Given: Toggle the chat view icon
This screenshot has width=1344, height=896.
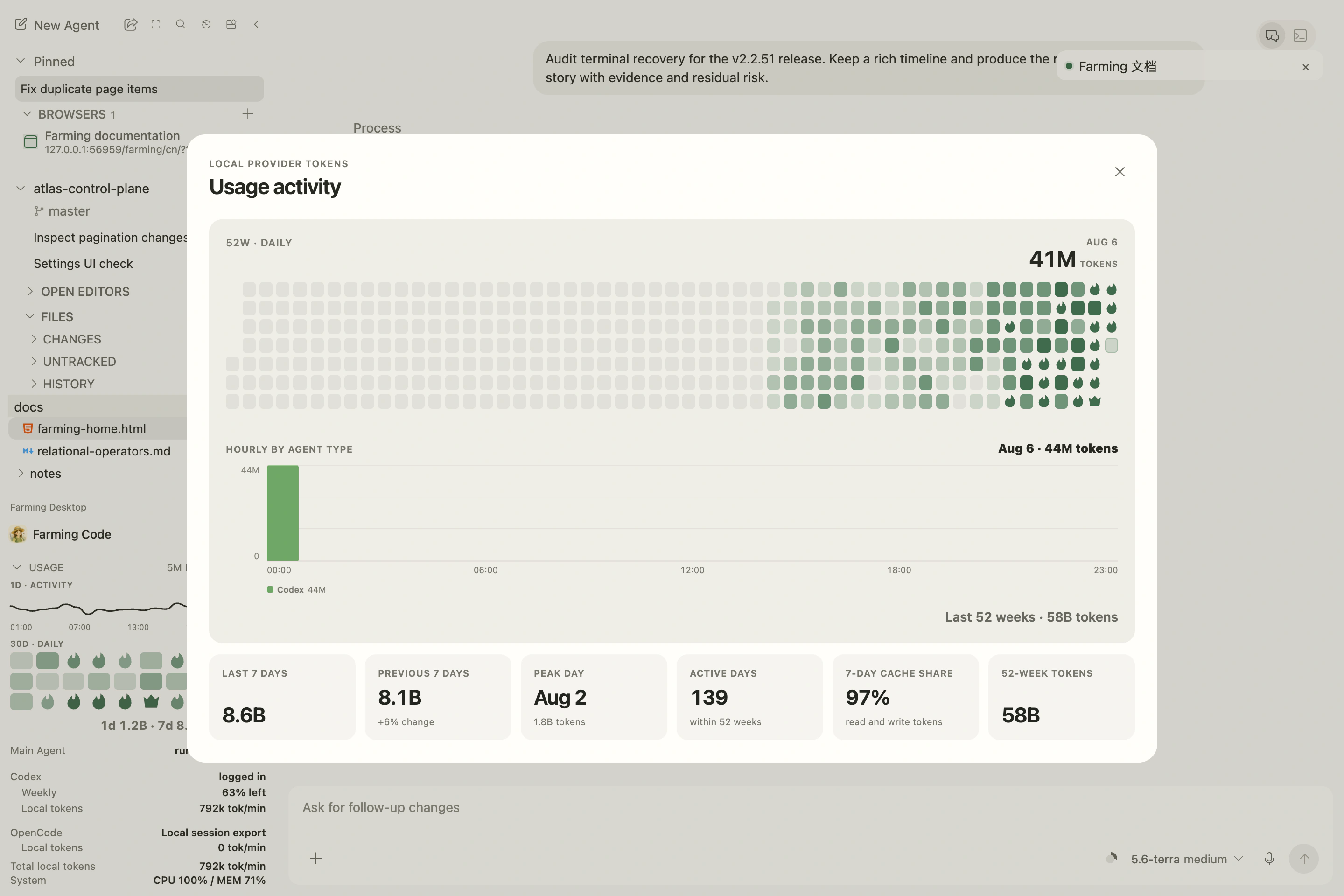Looking at the screenshot, I should click(x=1271, y=35).
